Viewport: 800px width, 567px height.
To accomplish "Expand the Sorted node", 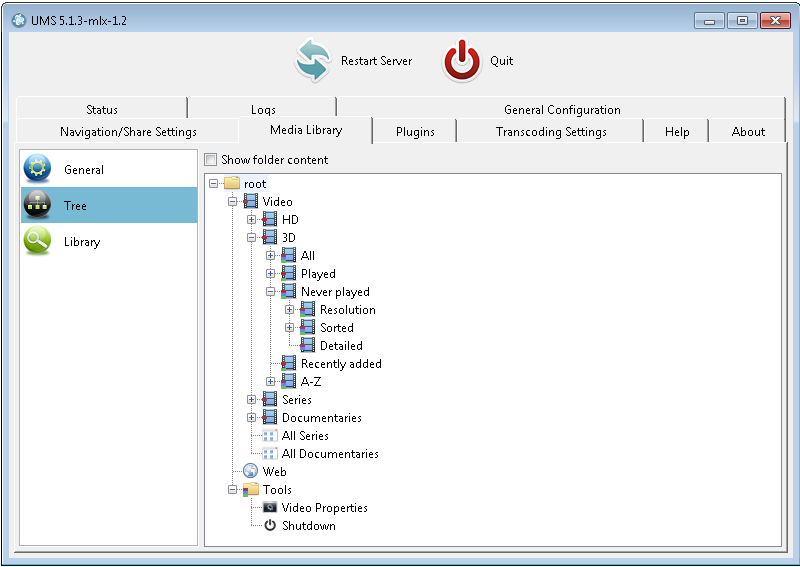I will pos(289,327).
